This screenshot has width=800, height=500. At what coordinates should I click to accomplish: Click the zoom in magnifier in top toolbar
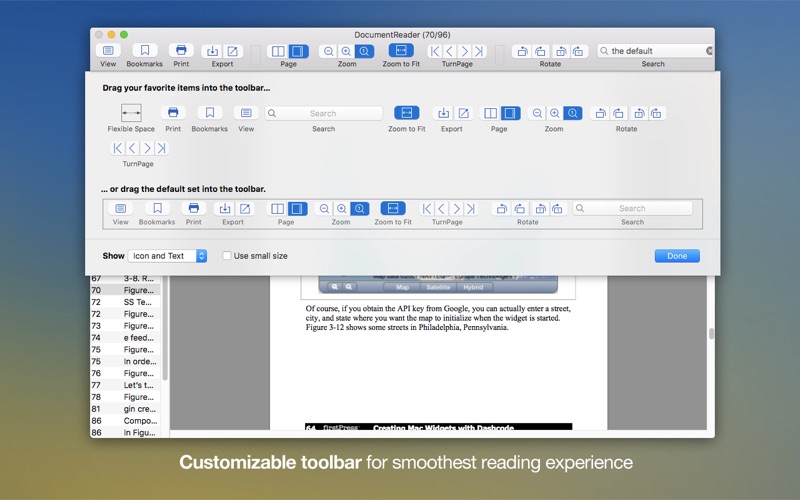tap(346, 51)
